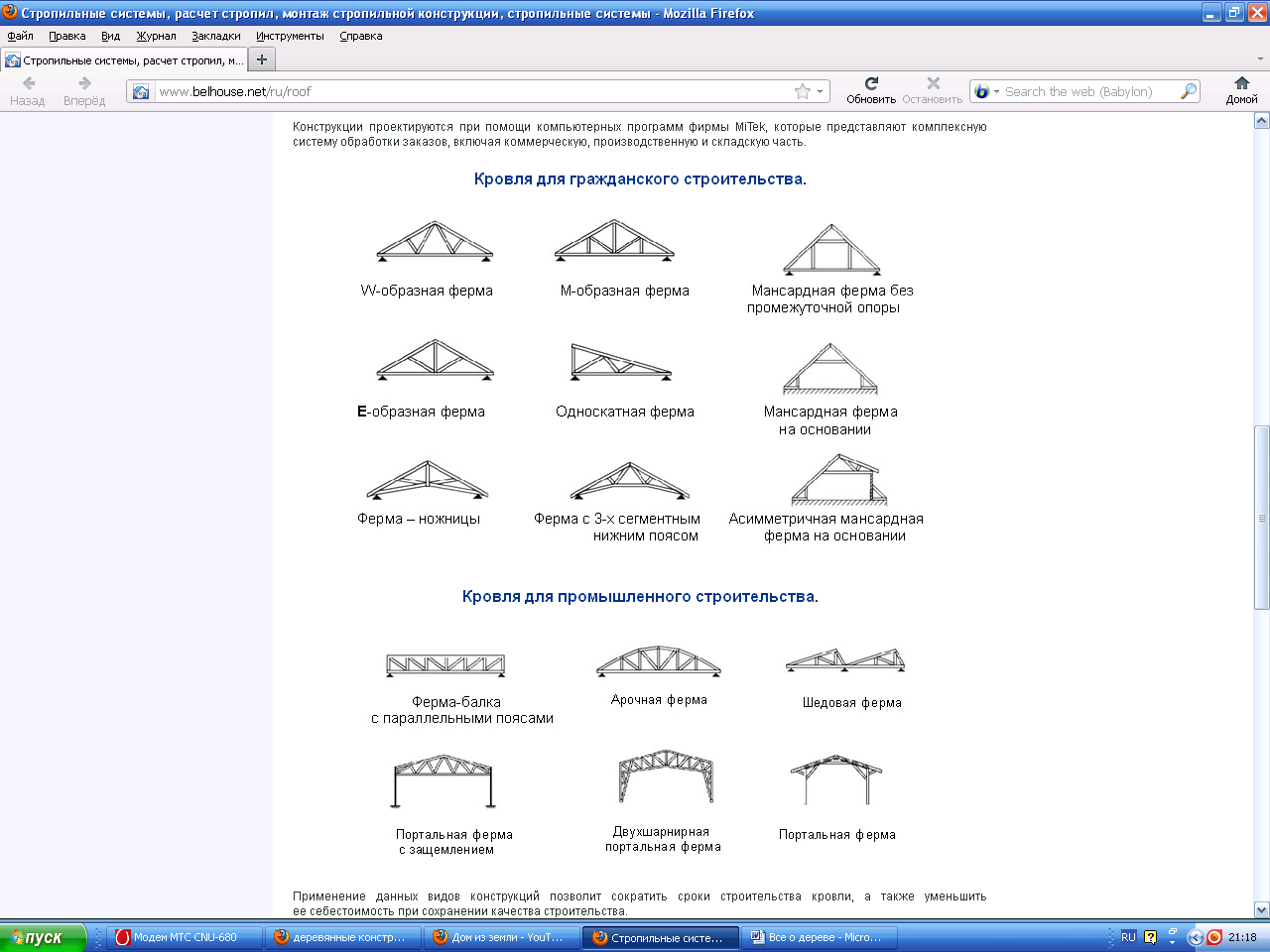Image resolution: width=1270 pixels, height=952 pixels.
Task: Switch to Все о дереве - Microsoft Word taskbar item
Action: (x=820, y=937)
